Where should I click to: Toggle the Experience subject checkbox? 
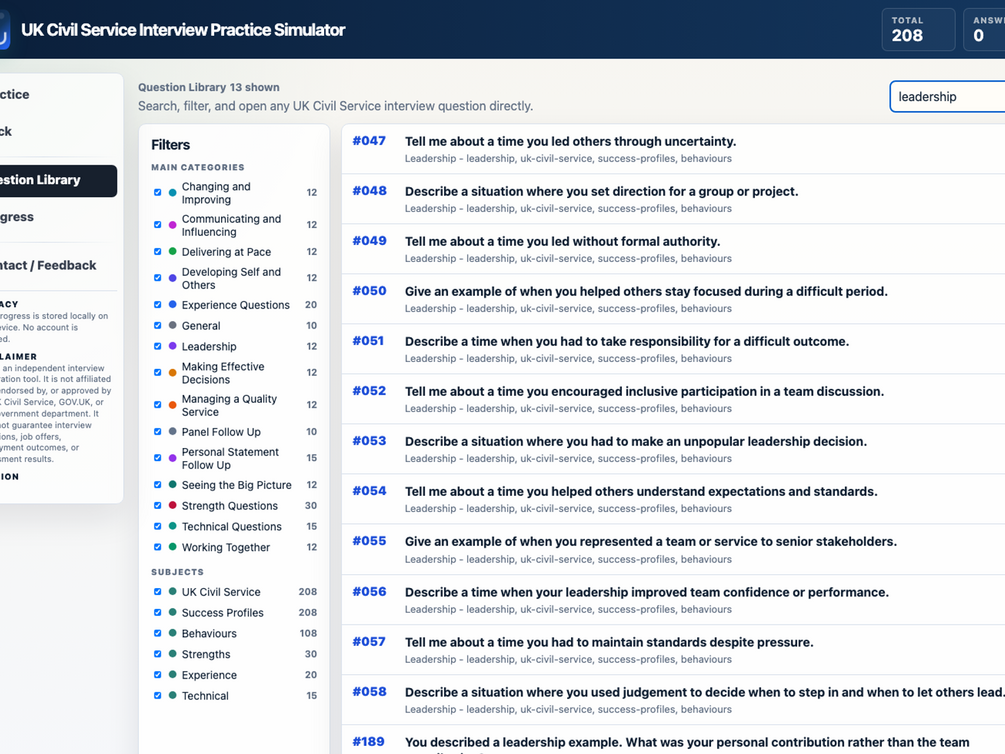(x=158, y=674)
